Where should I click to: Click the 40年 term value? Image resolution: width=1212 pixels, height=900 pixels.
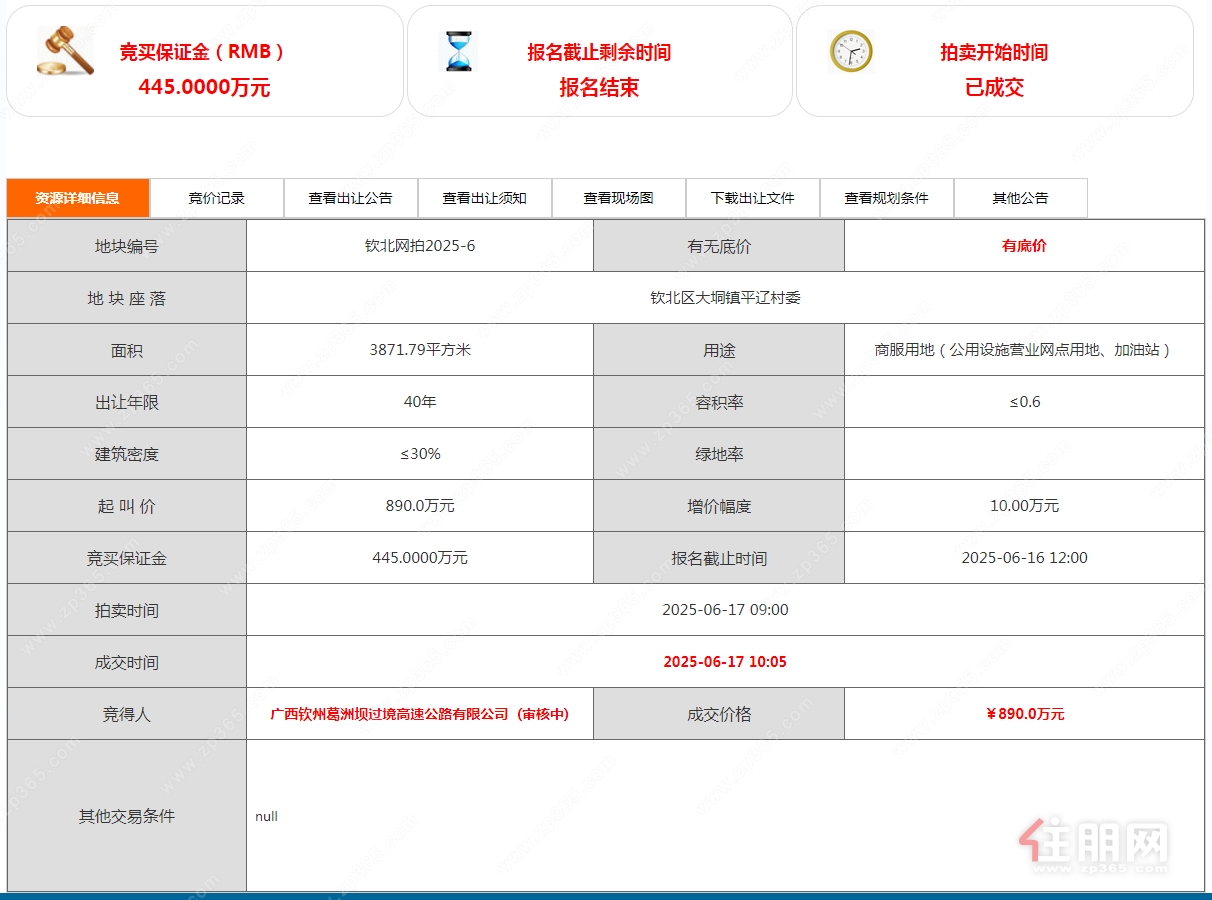[x=420, y=402]
